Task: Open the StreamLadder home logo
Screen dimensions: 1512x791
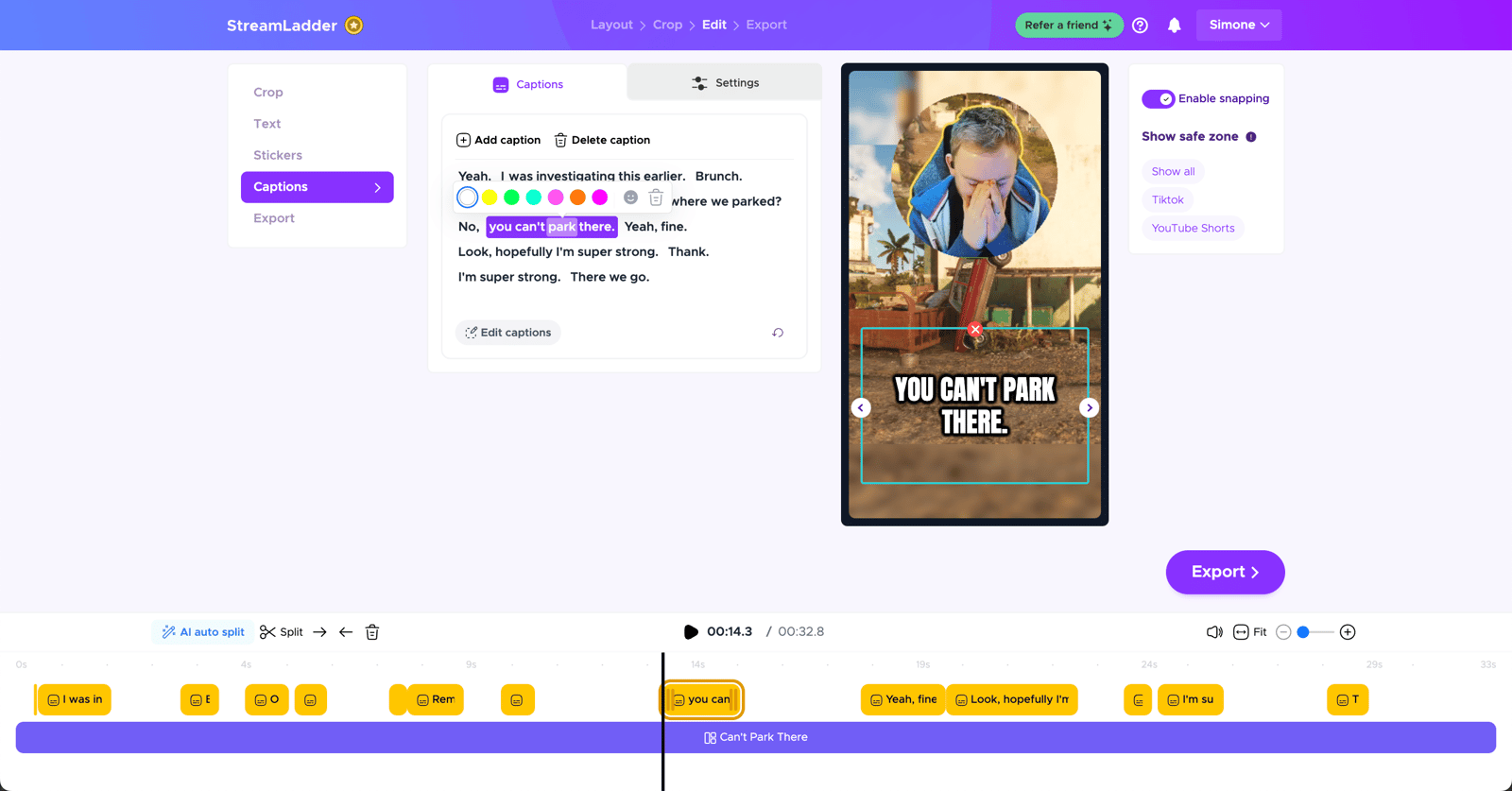Action: tap(282, 26)
